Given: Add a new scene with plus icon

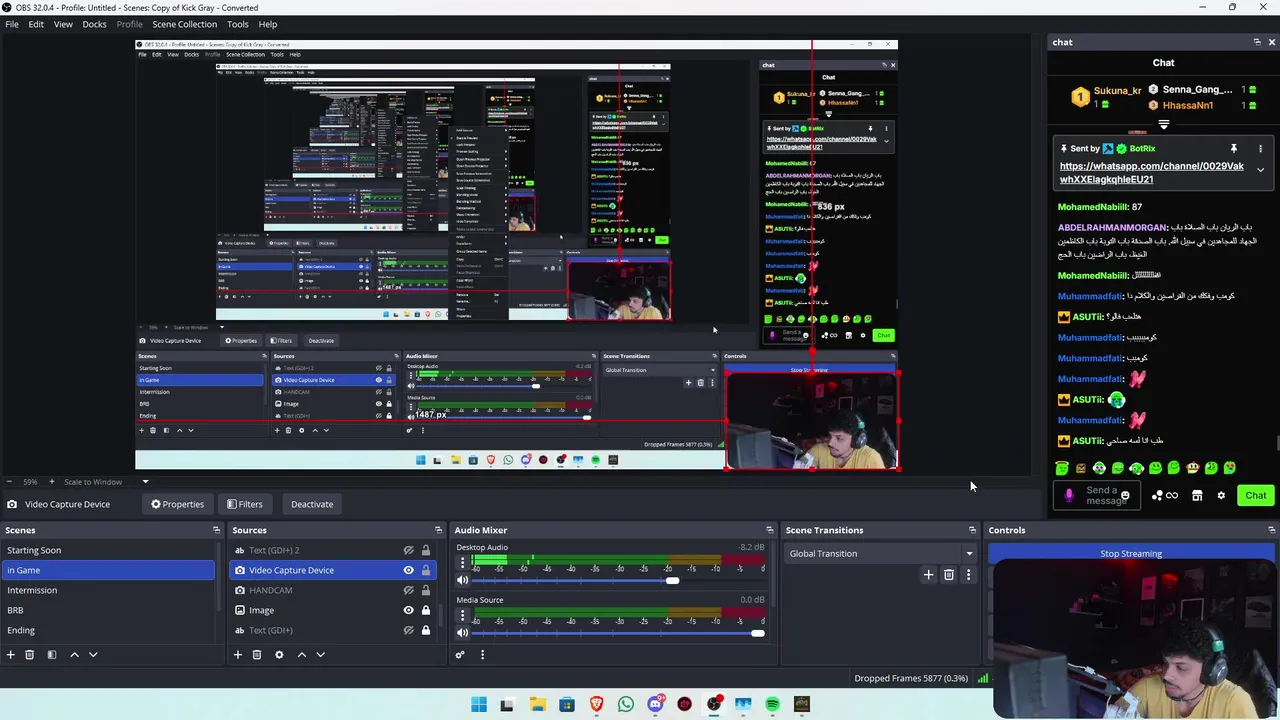Looking at the screenshot, I should 10,654.
